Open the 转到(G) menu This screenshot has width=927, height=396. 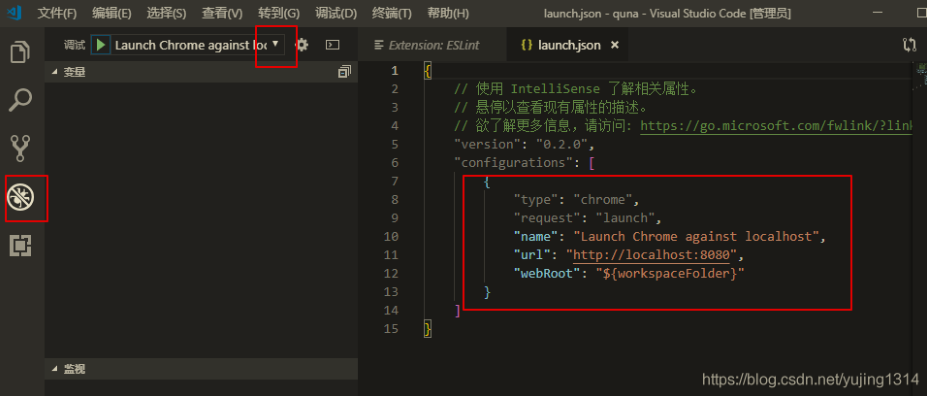[279, 13]
